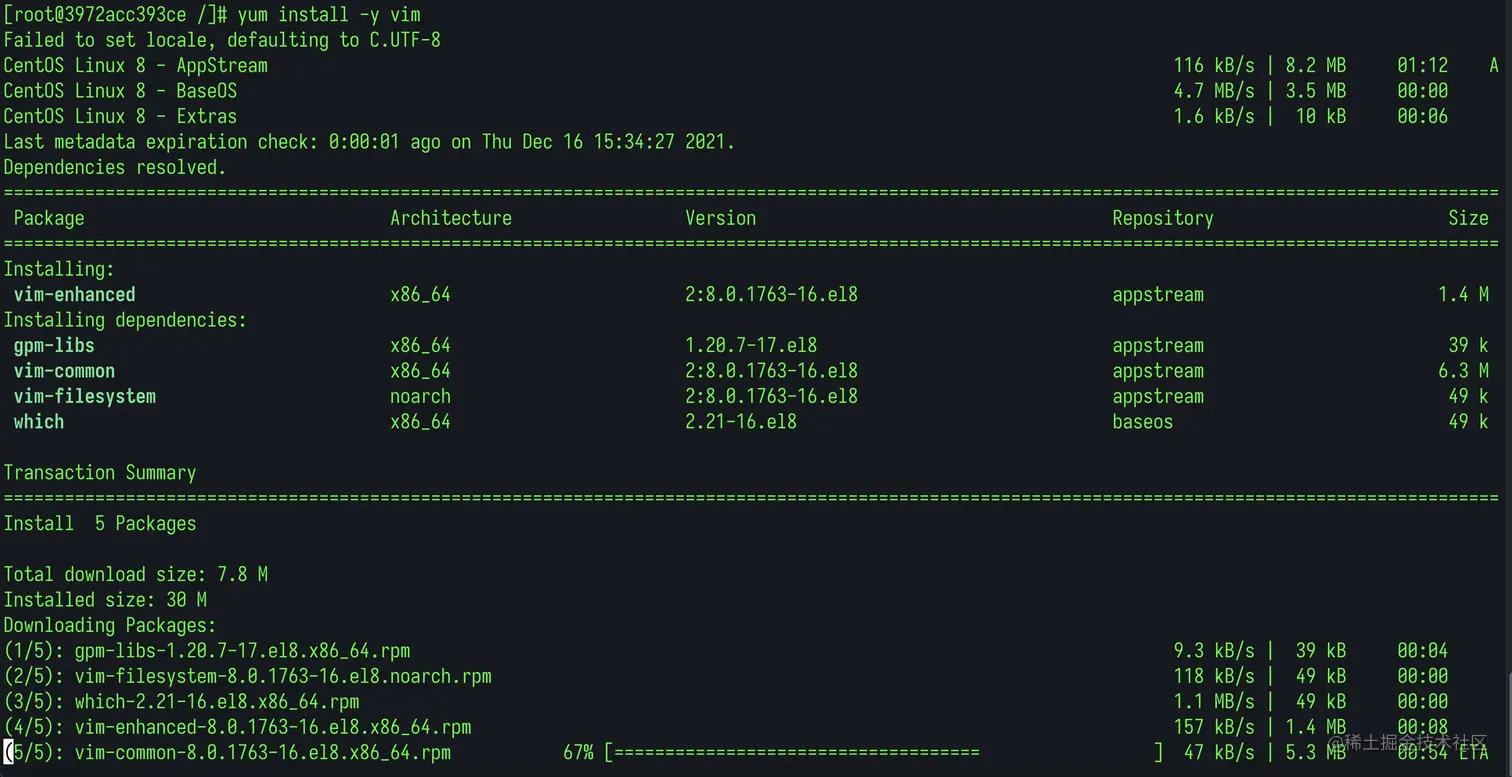
Task: Click the 'Version' column header
Action: [x=721, y=218]
